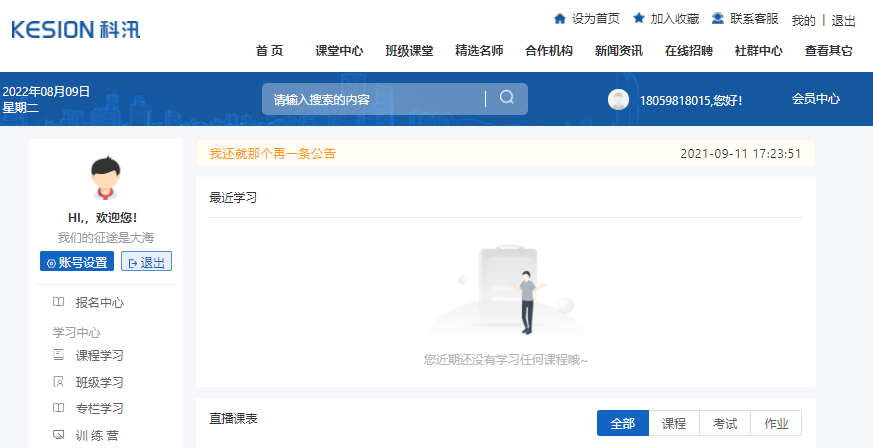Image resolution: width=873 pixels, height=448 pixels.
Task: Click the 退出 button under profile
Action: point(146,262)
